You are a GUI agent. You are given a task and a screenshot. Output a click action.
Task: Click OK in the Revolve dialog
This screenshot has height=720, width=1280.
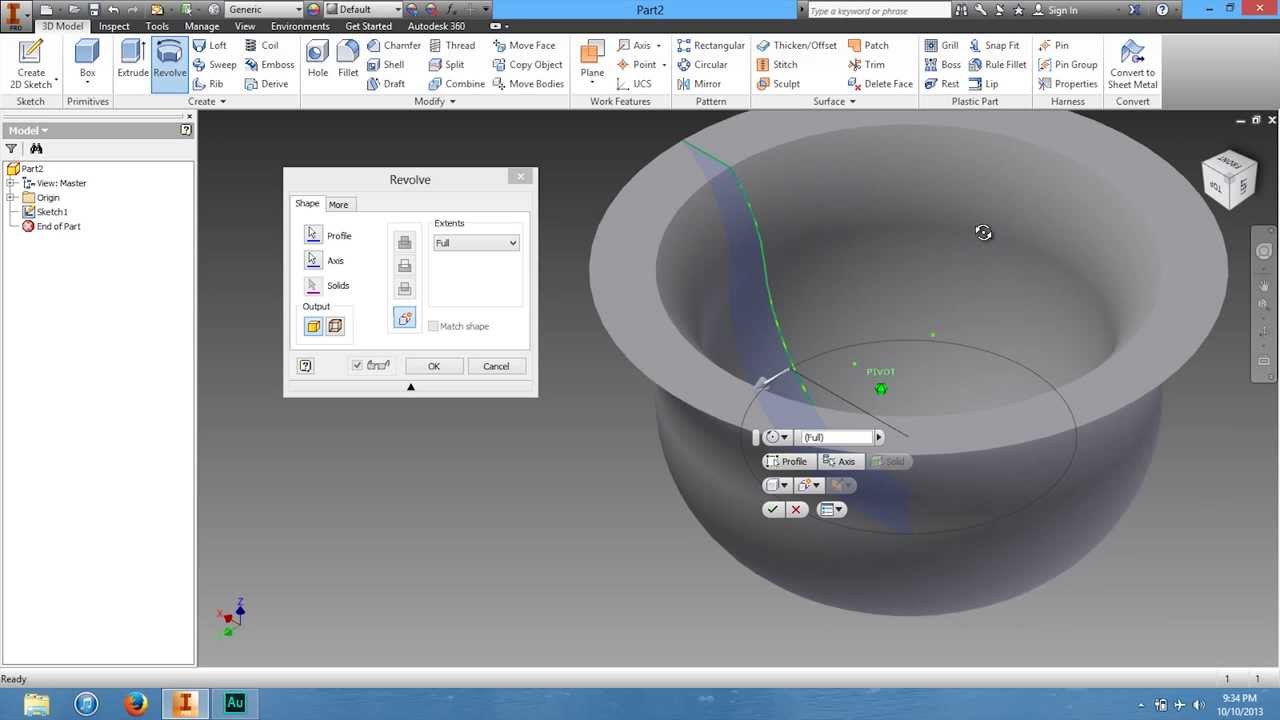click(434, 366)
